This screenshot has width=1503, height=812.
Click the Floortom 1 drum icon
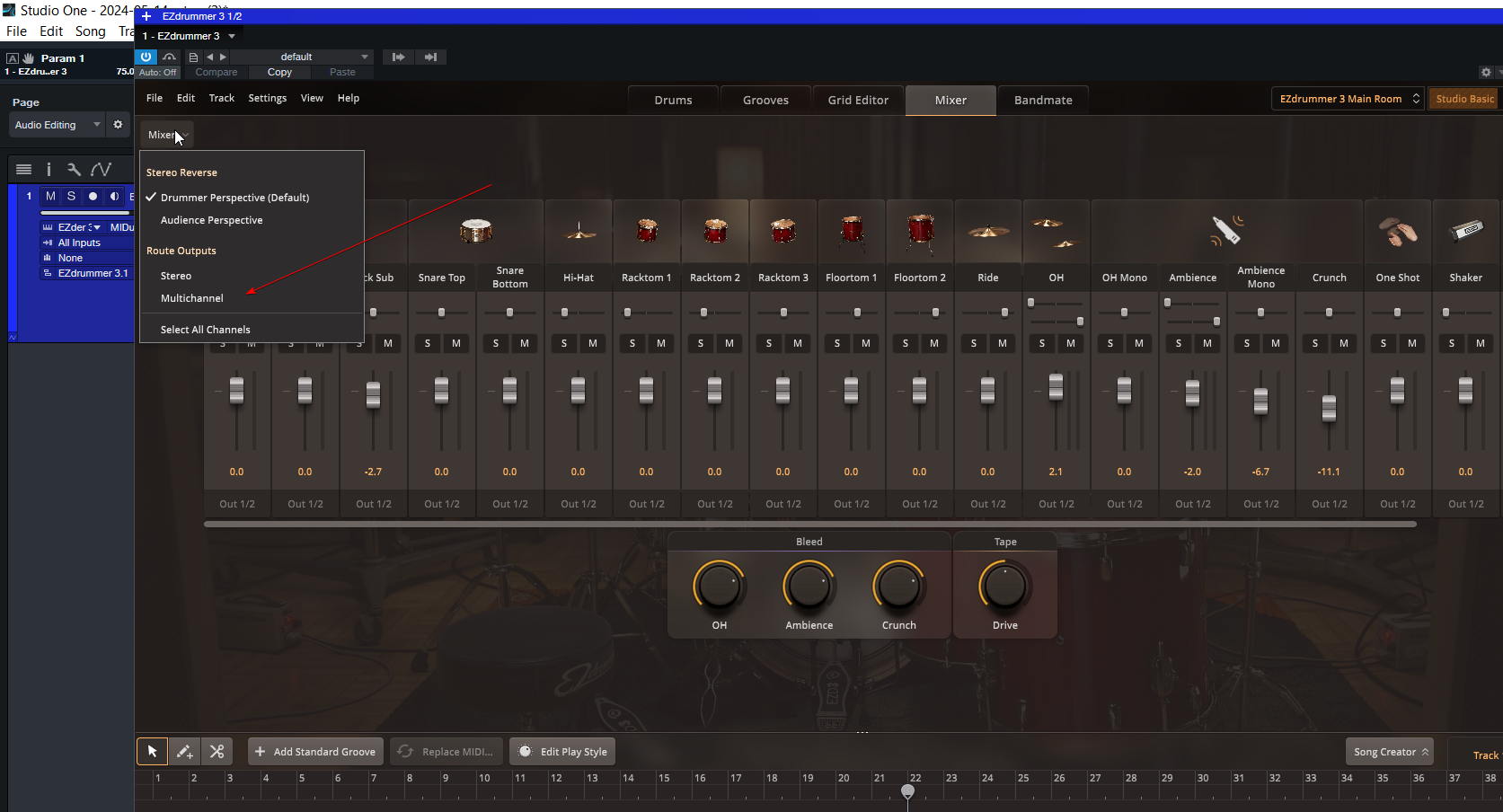click(852, 231)
